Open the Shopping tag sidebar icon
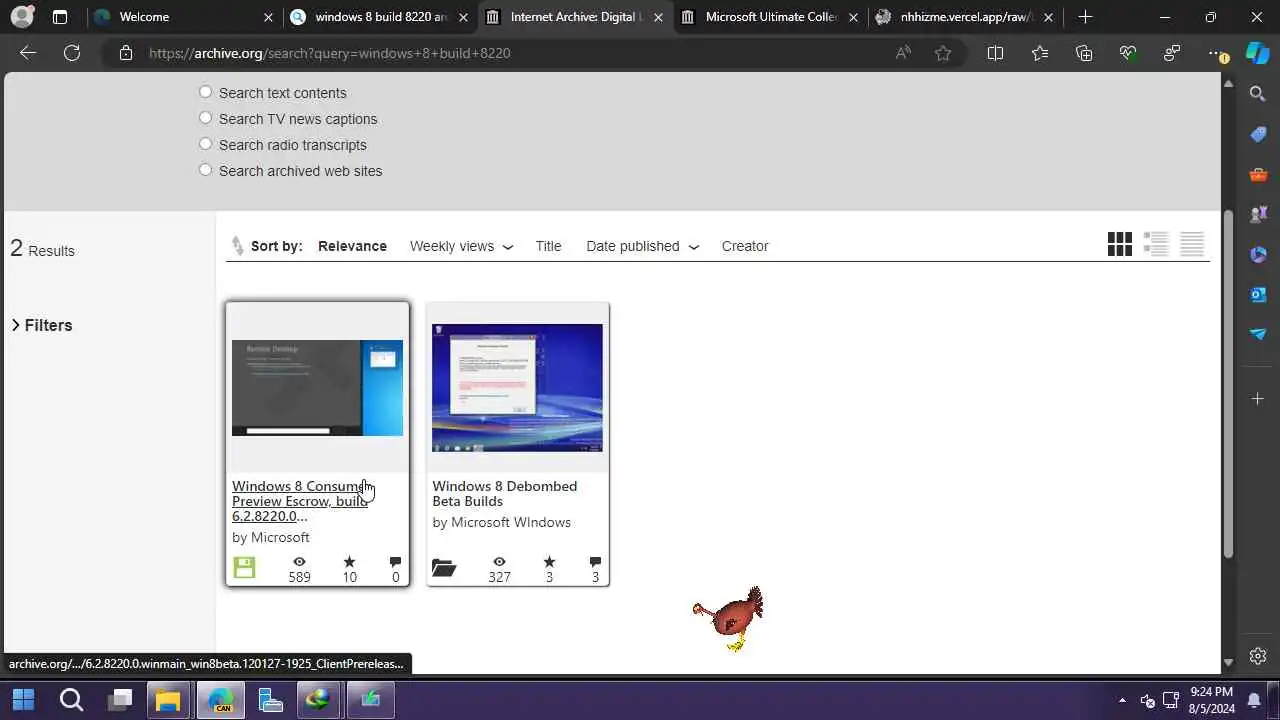The width and height of the screenshot is (1280, 720). [x=1258, y=135]
